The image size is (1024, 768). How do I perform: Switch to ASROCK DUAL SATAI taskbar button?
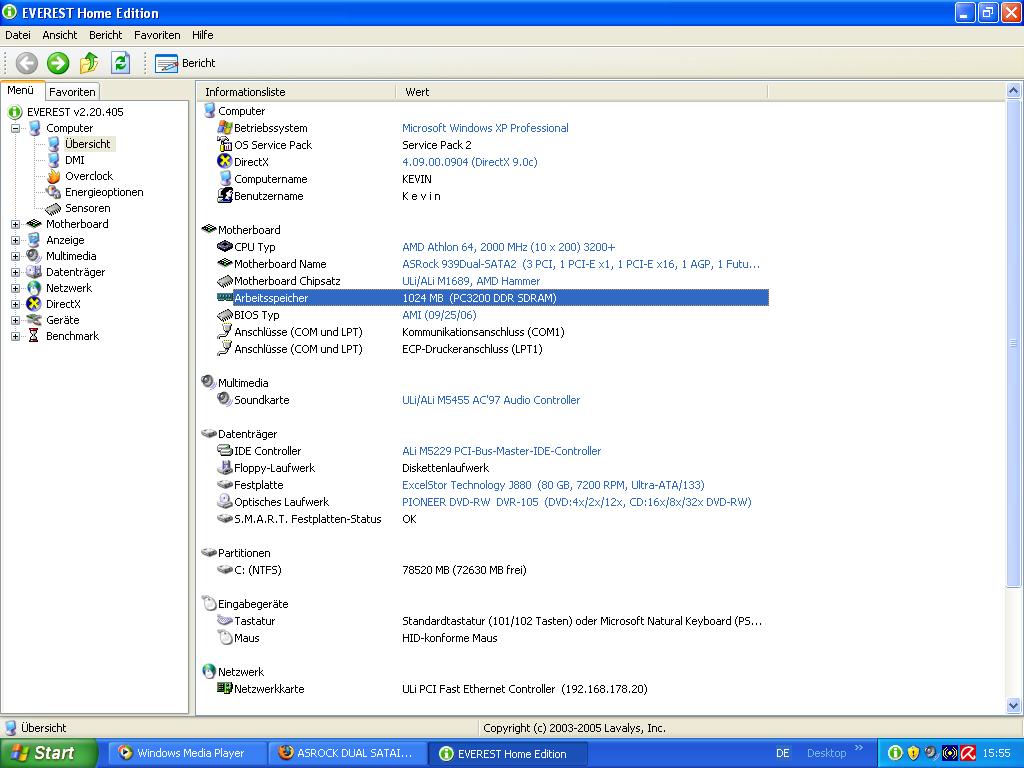347,754
